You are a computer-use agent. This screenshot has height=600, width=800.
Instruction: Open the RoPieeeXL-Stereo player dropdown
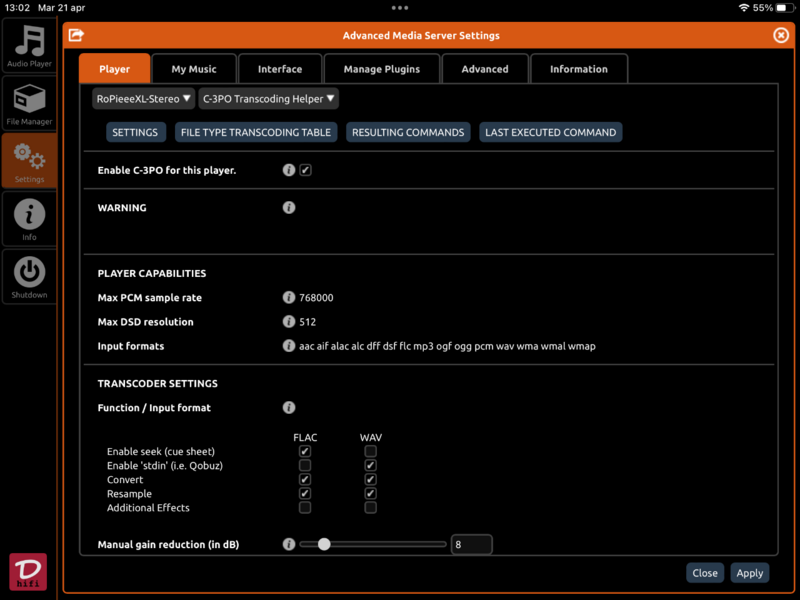click(143, 98)
